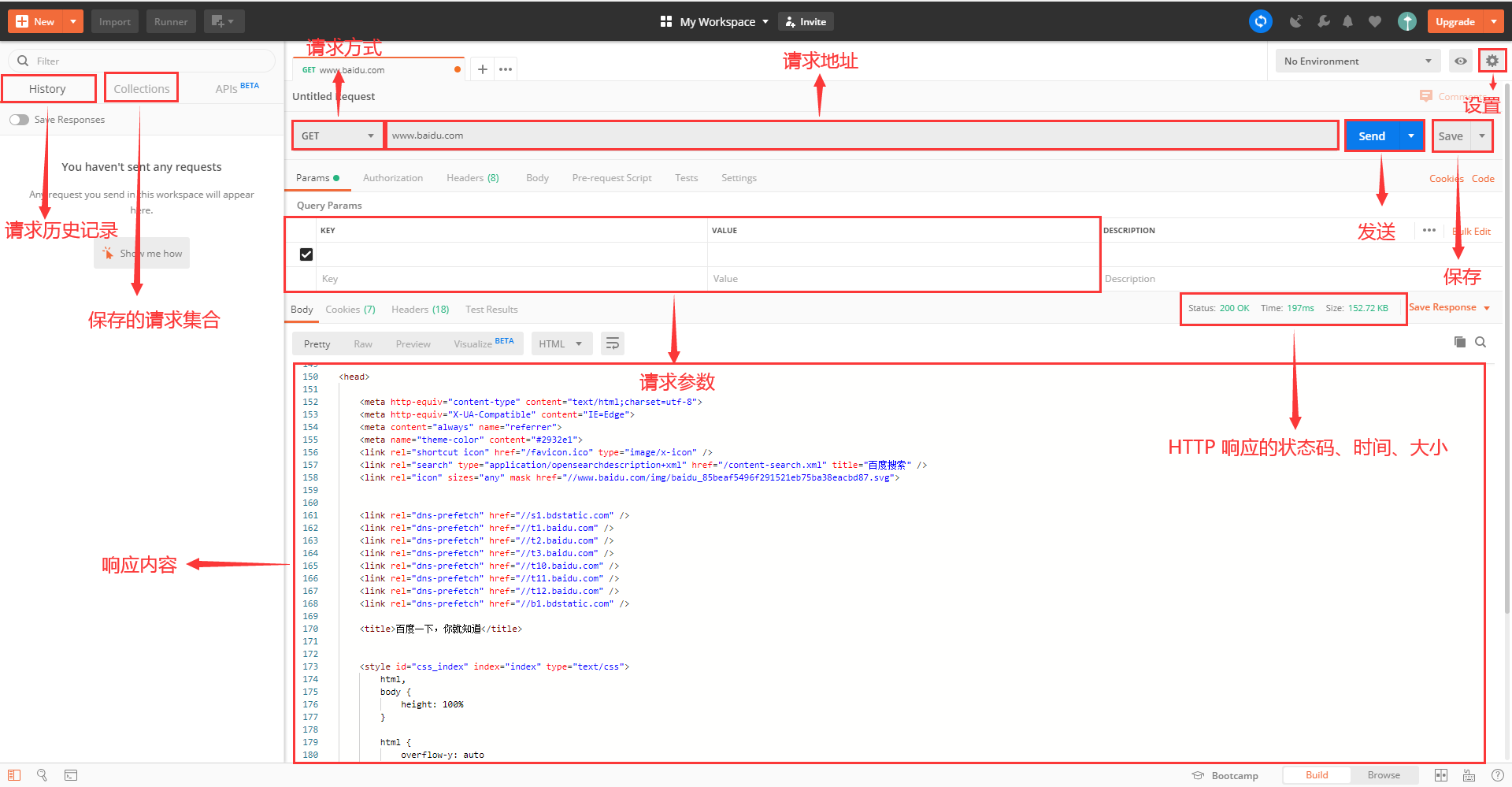Open the tab options ellipsis menu

click(506, 69)
